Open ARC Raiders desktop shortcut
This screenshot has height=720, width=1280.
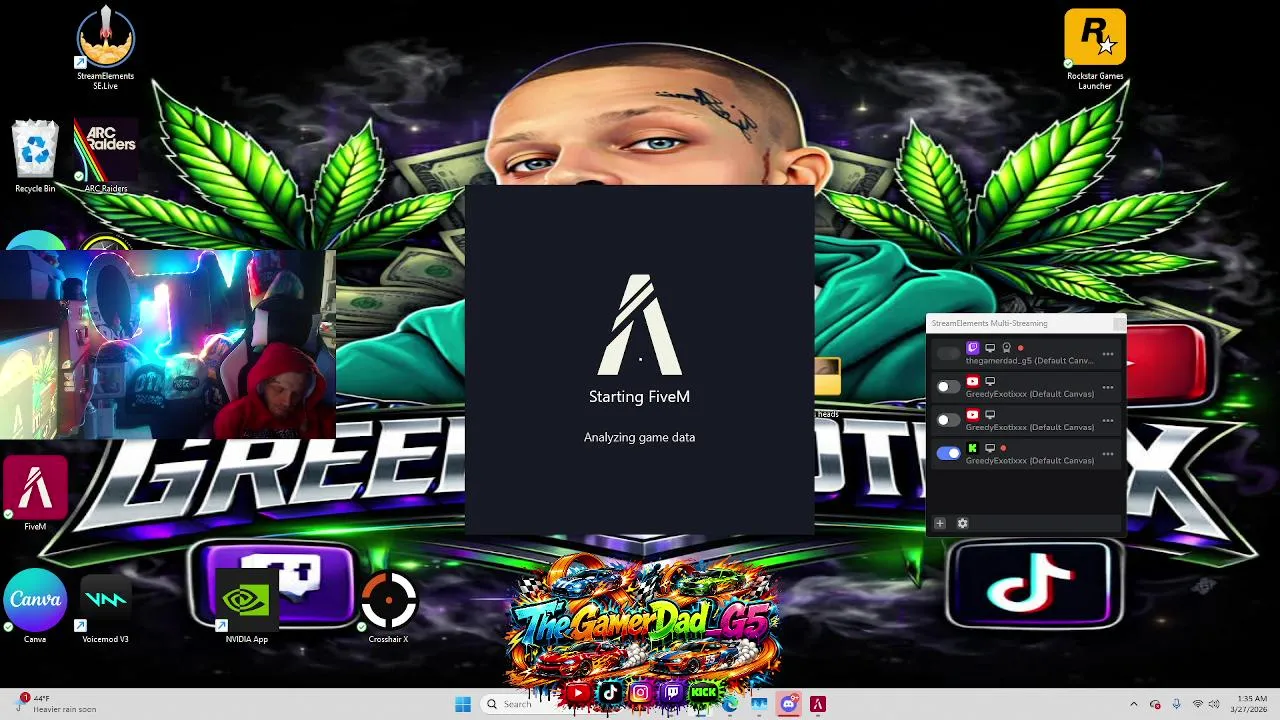105,156
